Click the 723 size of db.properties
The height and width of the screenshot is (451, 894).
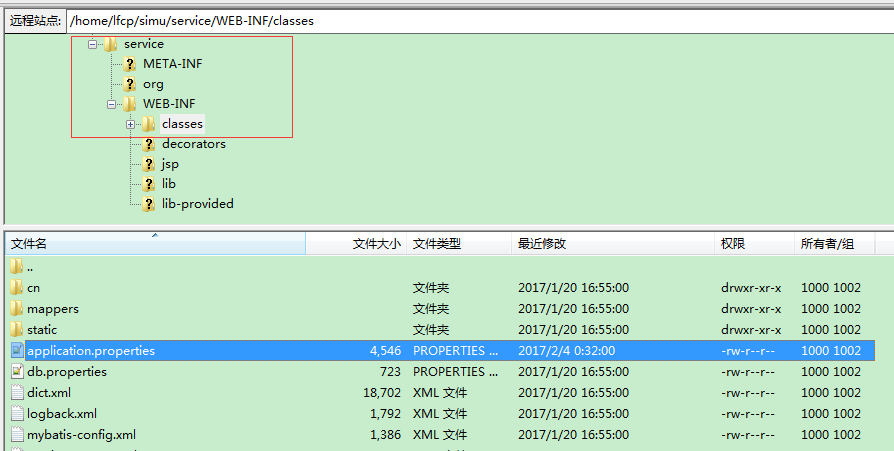391,372
